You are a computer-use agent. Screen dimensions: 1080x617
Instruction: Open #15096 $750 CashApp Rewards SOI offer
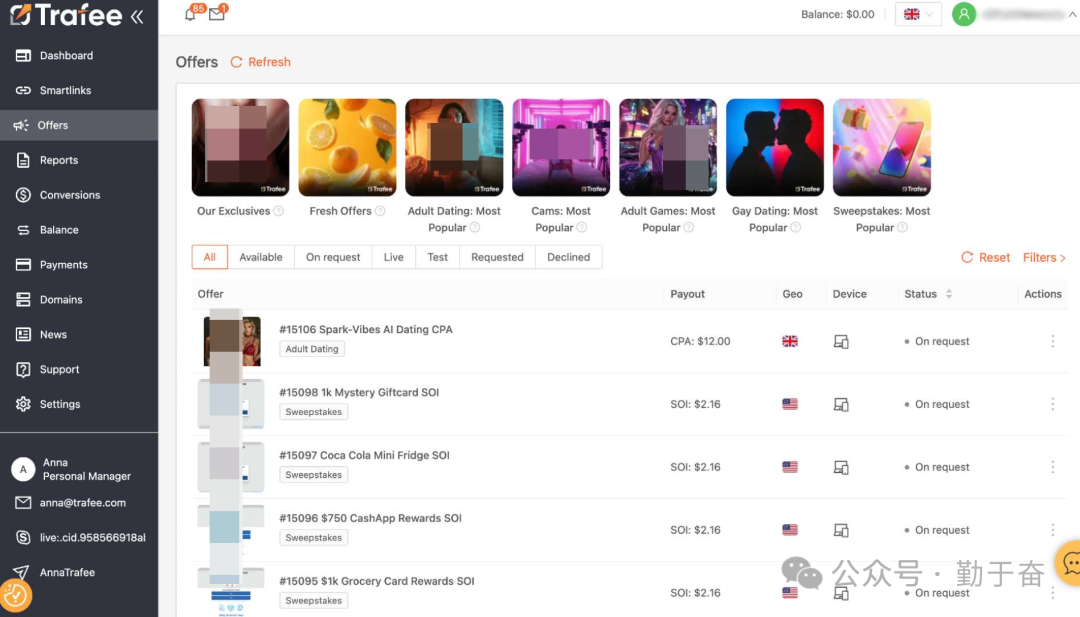[x=371, y=518]
